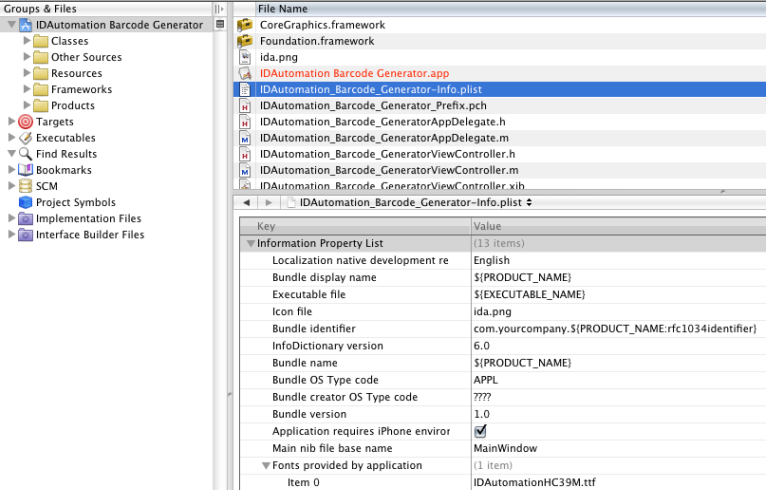The width and height of the screenshot is (766, 490).
Task: Click the Products folder icon
Action: click(41, 106)
